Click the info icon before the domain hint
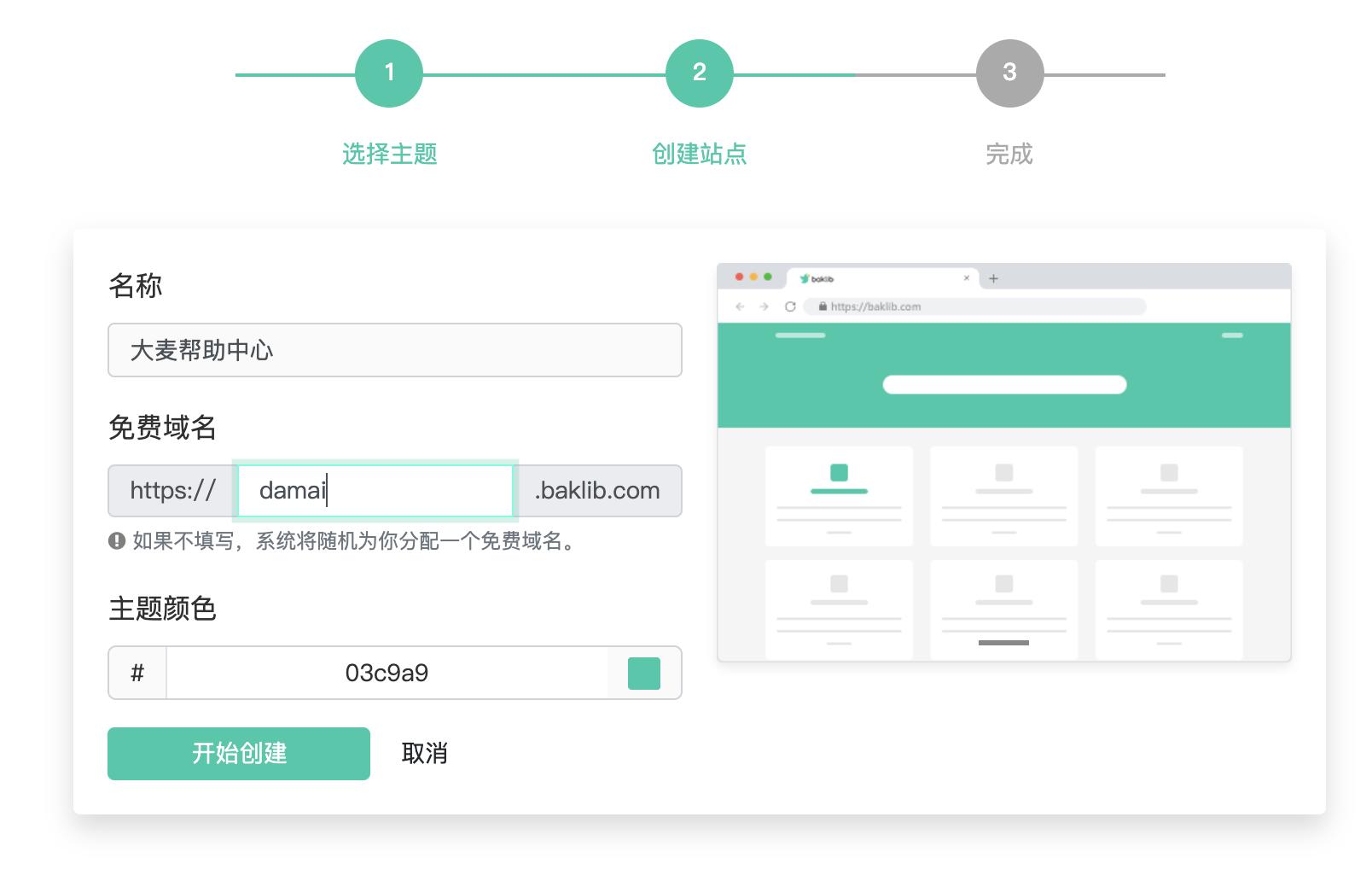The height and width of the screenshot is (881, 1372). 118,542
